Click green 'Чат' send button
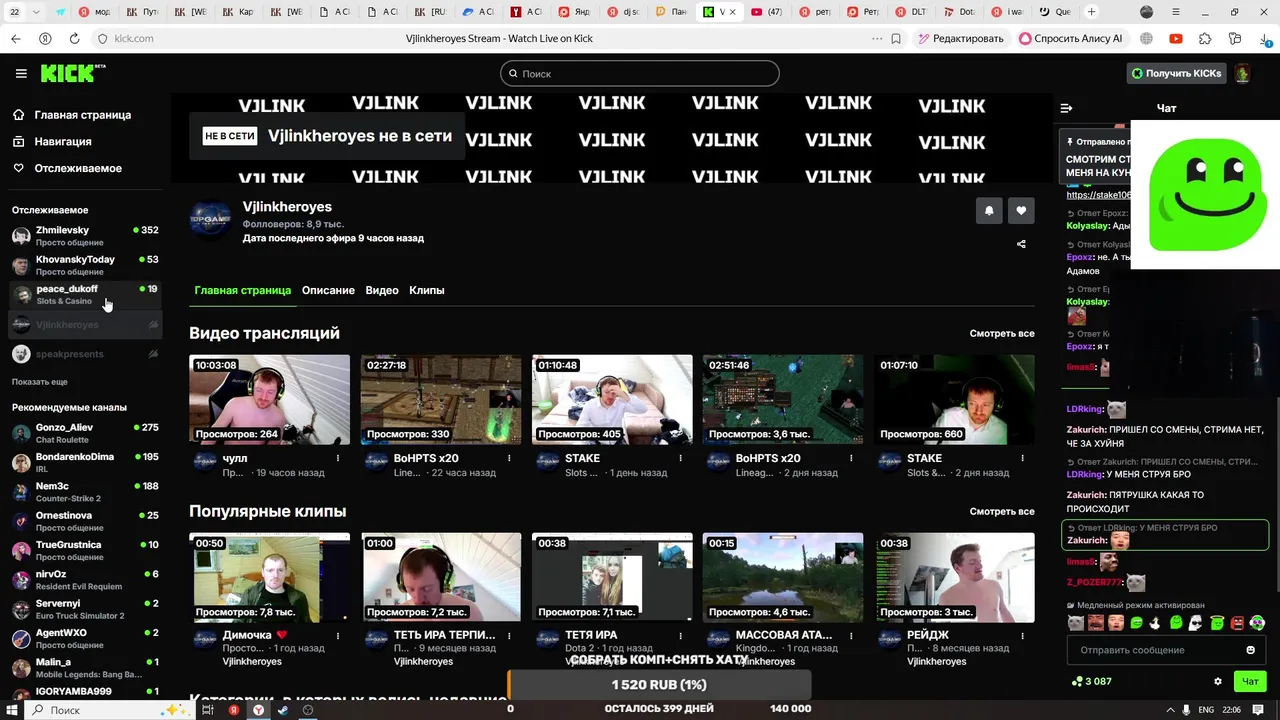 tap(1250, 681)
